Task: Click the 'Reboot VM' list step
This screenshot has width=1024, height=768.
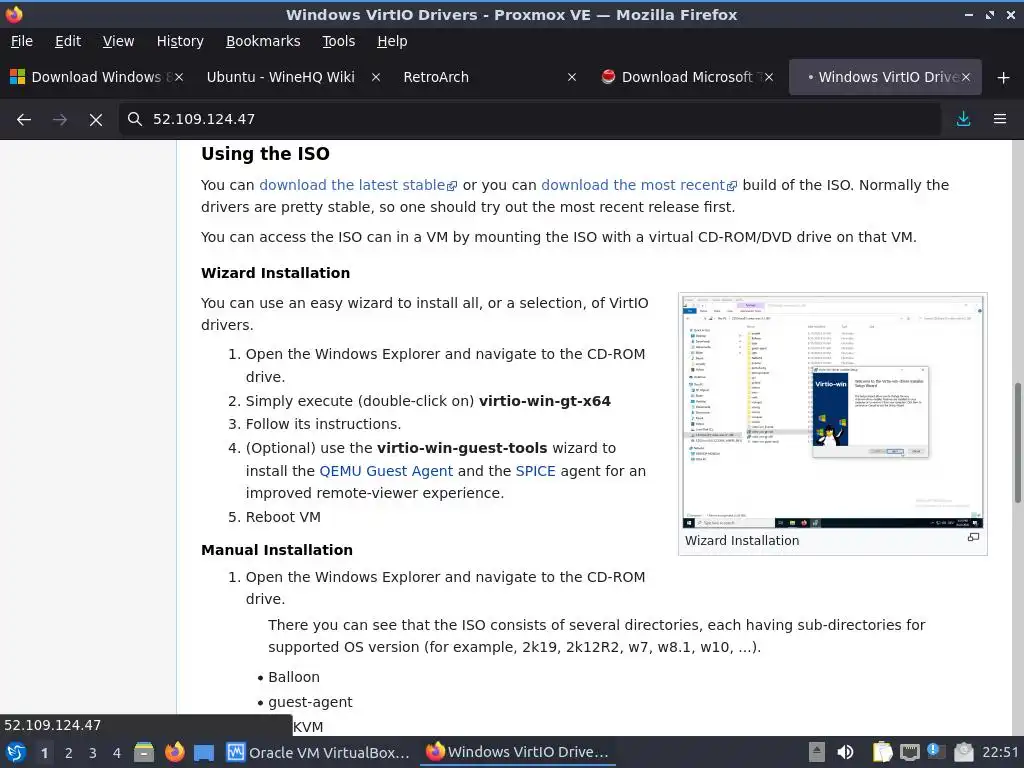Action: [x=283, y=517]
